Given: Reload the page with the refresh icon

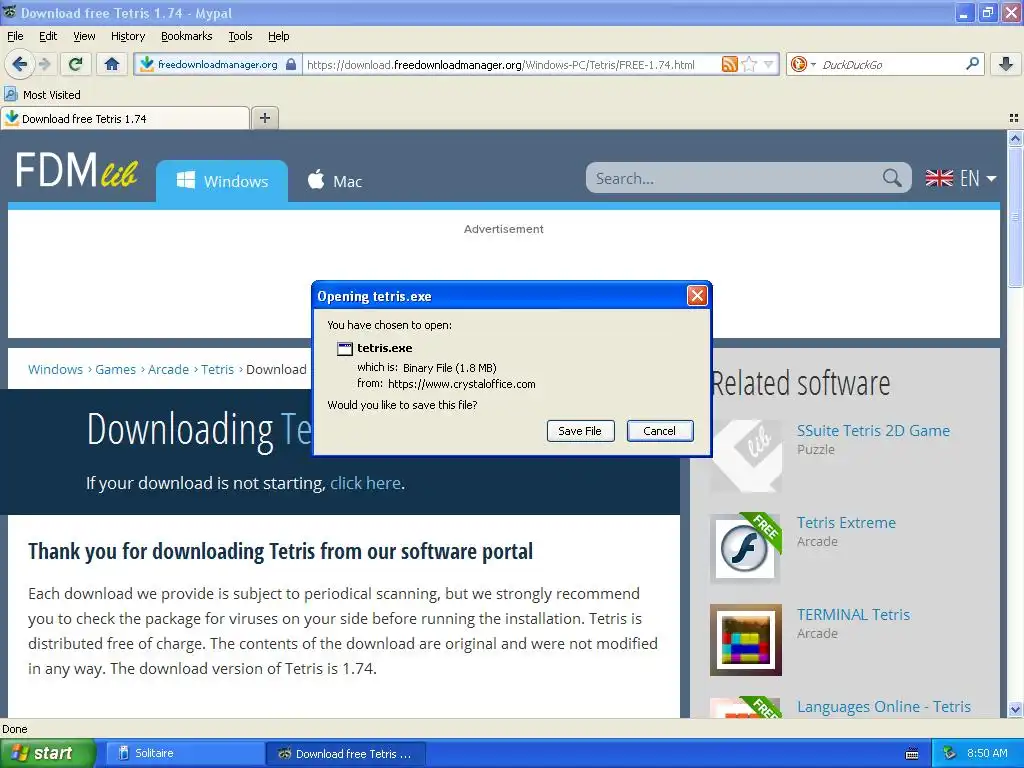Looking at the screenshot, I should tap(75, 64).
